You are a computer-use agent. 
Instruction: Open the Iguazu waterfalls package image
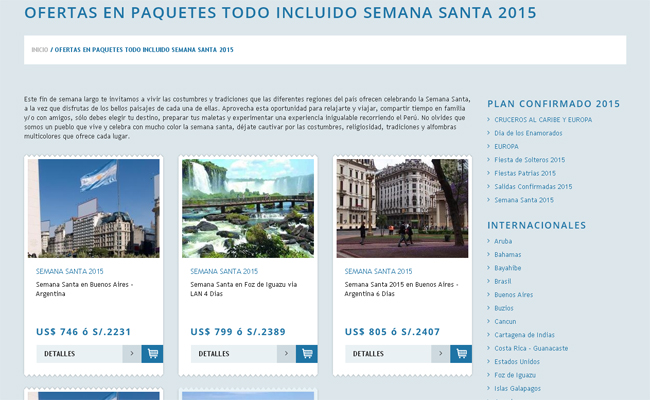247,208
